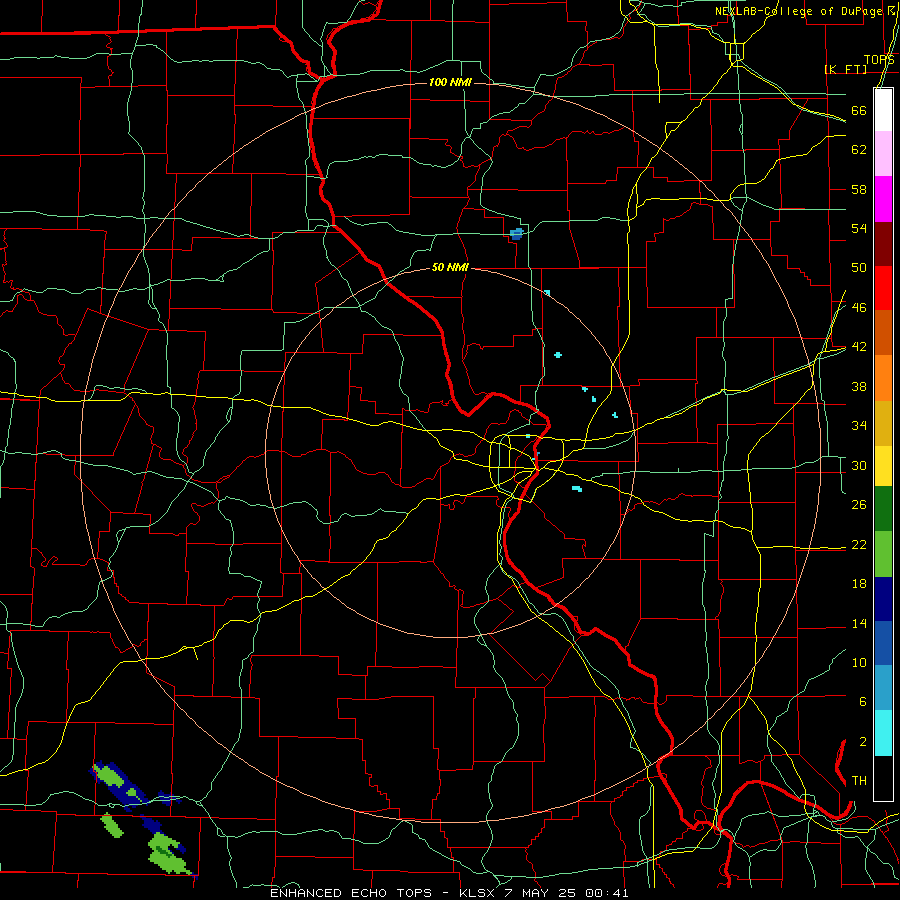This screenshot has width=900, height=900.
Task: Click the navy blue legend swatch
Action: [883, 599]
